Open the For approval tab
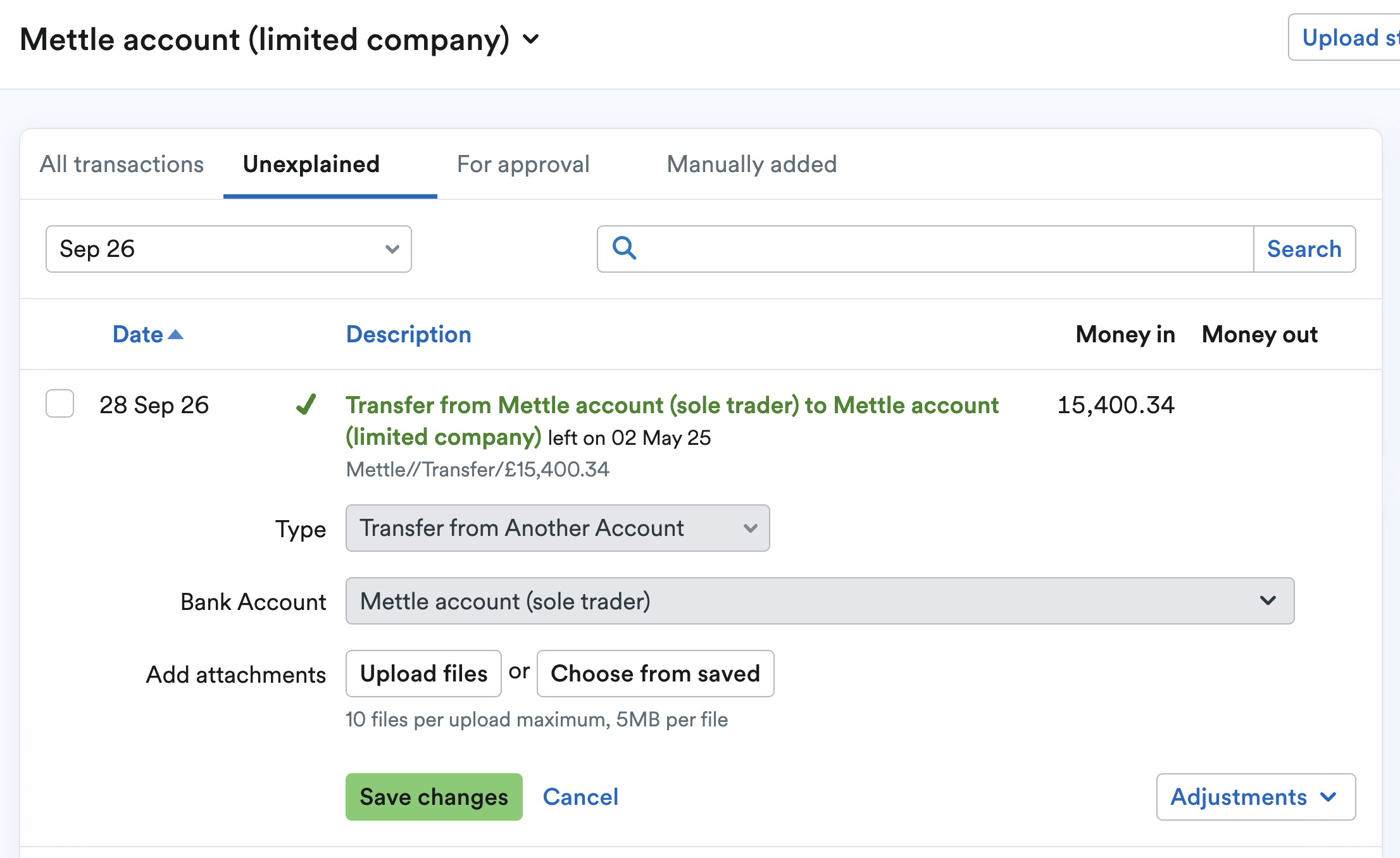 [523, 165]
